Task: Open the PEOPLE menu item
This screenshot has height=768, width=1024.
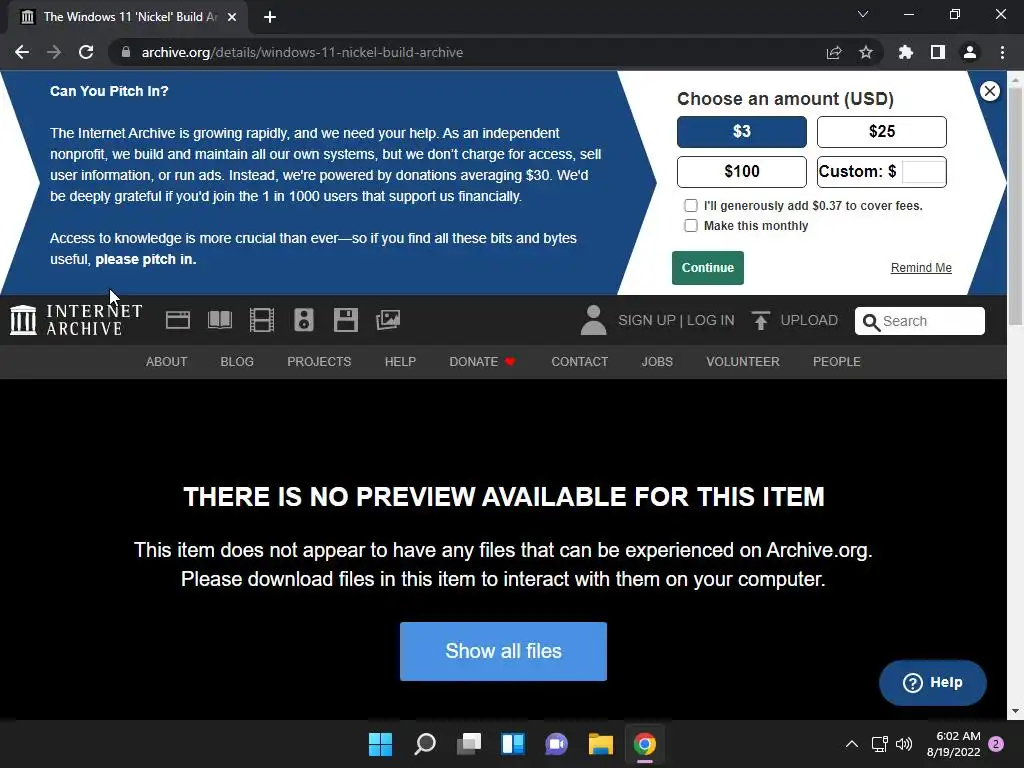Action: tap(837, 362)
